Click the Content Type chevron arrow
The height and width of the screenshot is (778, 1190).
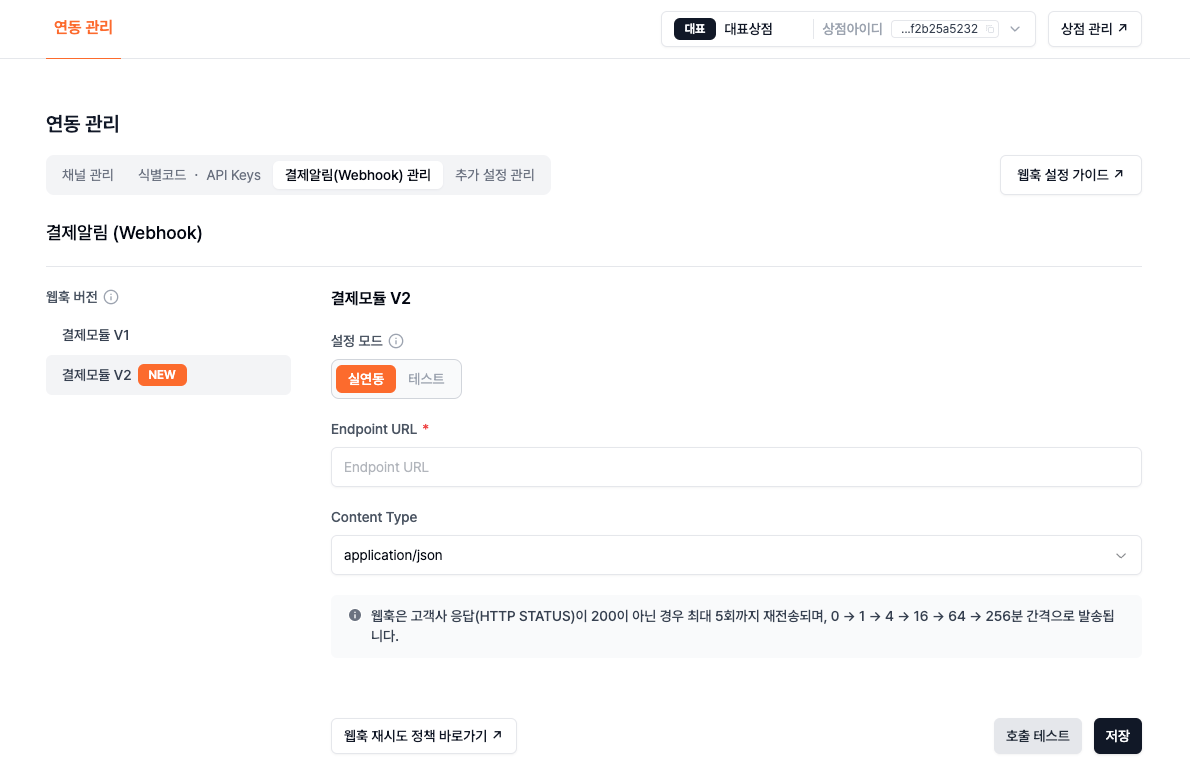pyautogui.click(x=1120, y=556)
